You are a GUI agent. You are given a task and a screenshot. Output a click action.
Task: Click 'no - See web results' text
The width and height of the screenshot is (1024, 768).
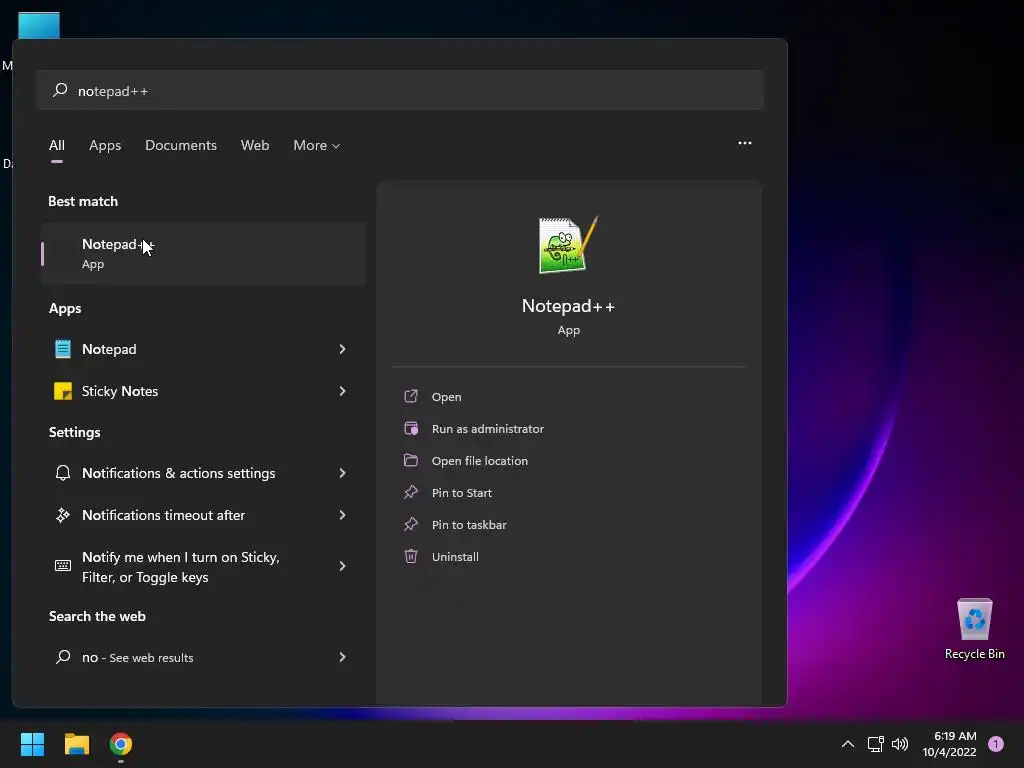click(138, 657)
